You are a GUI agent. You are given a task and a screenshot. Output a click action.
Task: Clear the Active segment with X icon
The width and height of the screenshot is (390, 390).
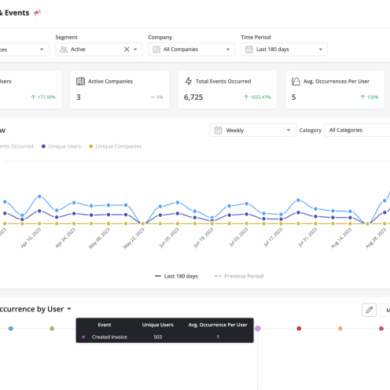tap(127, 49)
